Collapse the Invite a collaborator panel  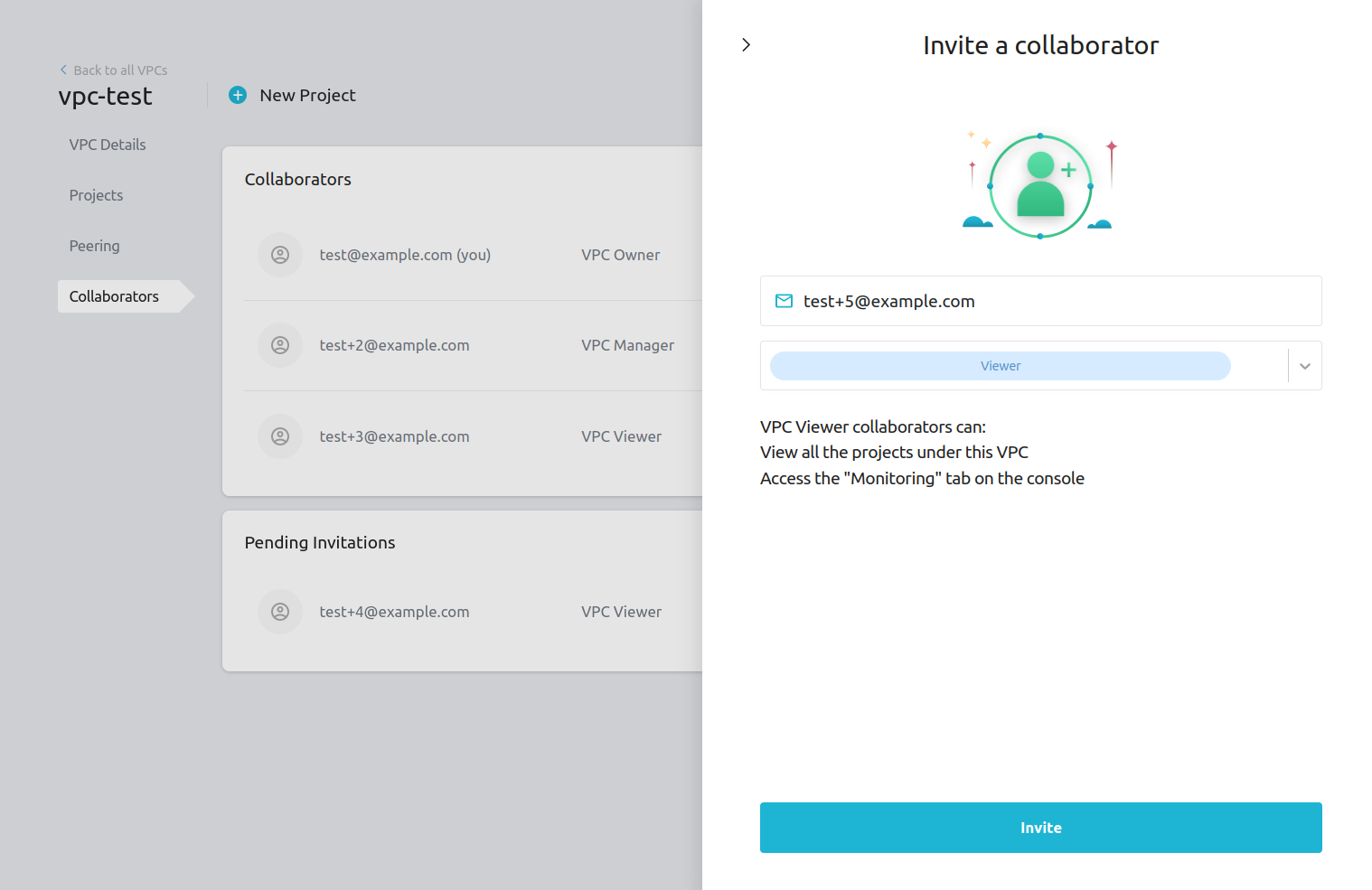[746, 44]
